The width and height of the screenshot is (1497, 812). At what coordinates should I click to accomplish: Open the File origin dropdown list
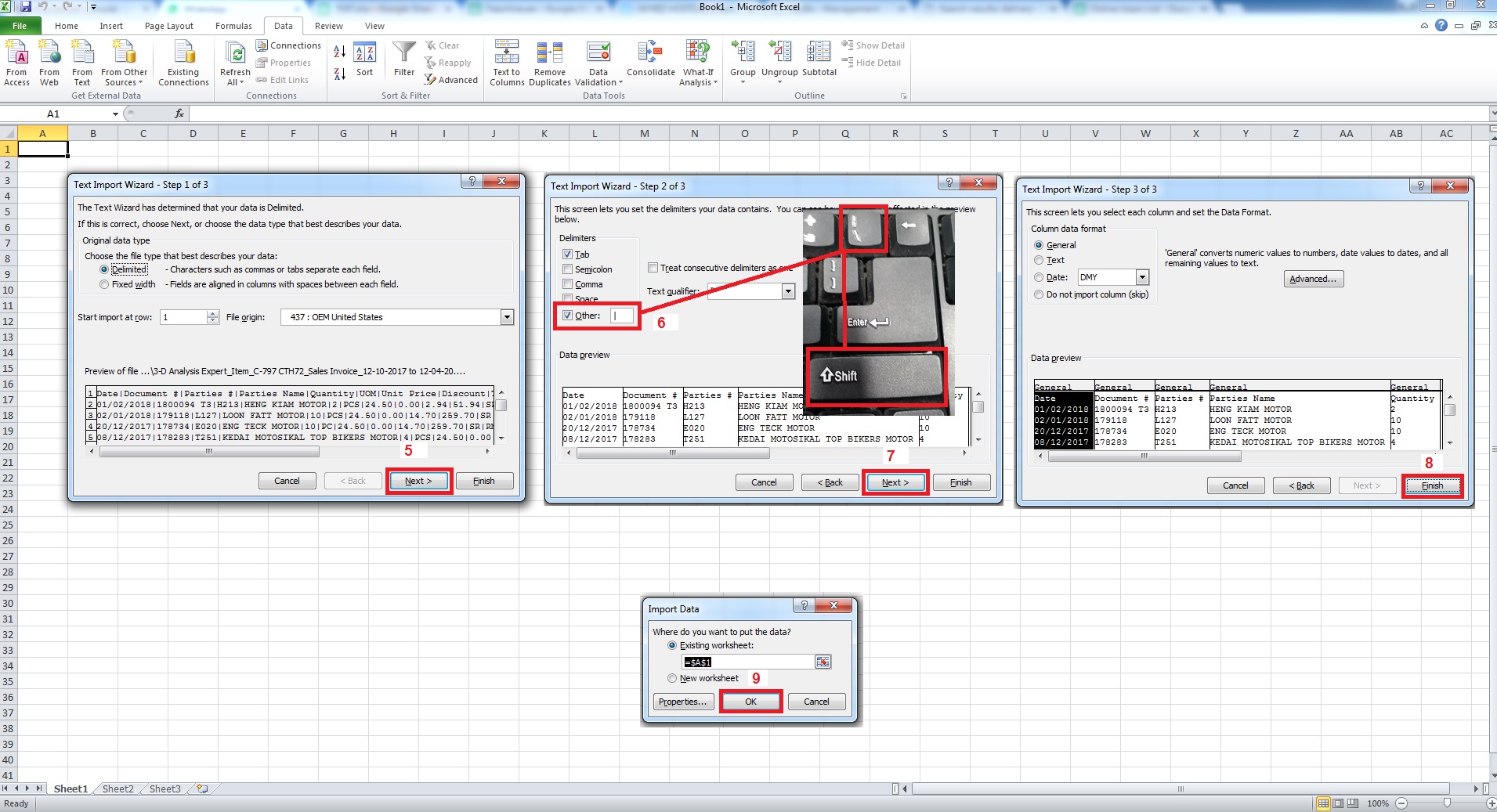point(507,317)
